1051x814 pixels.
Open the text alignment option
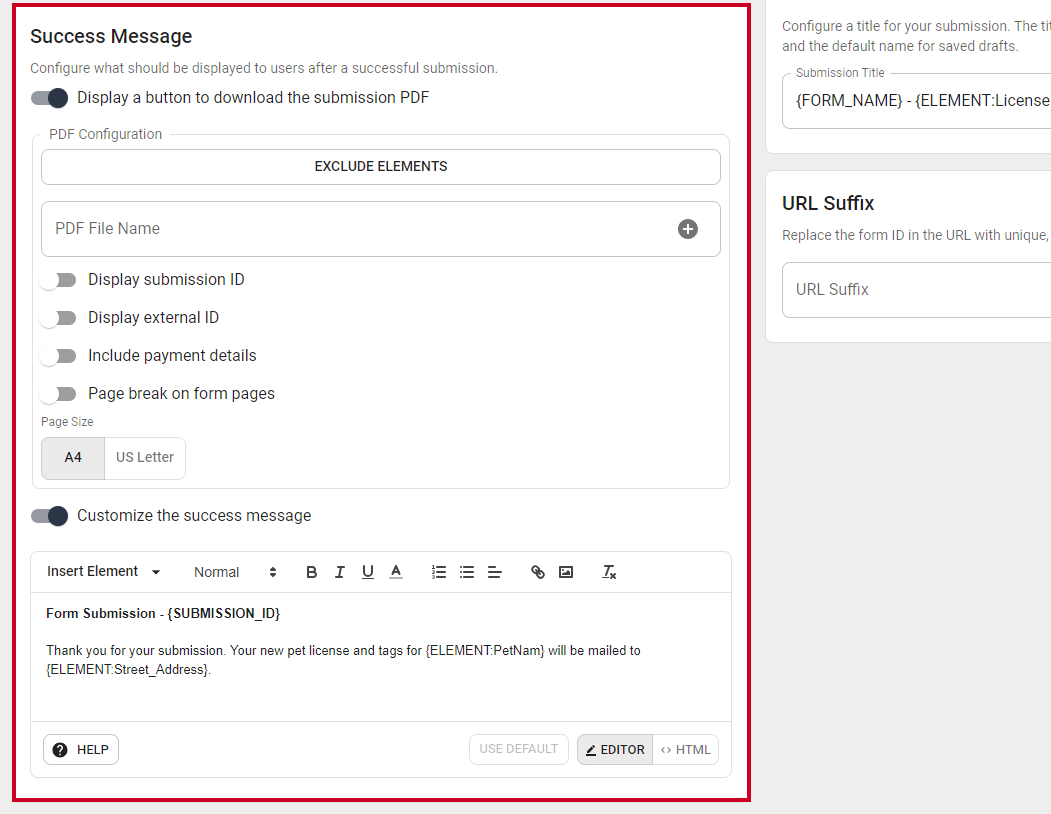point(495,572)
